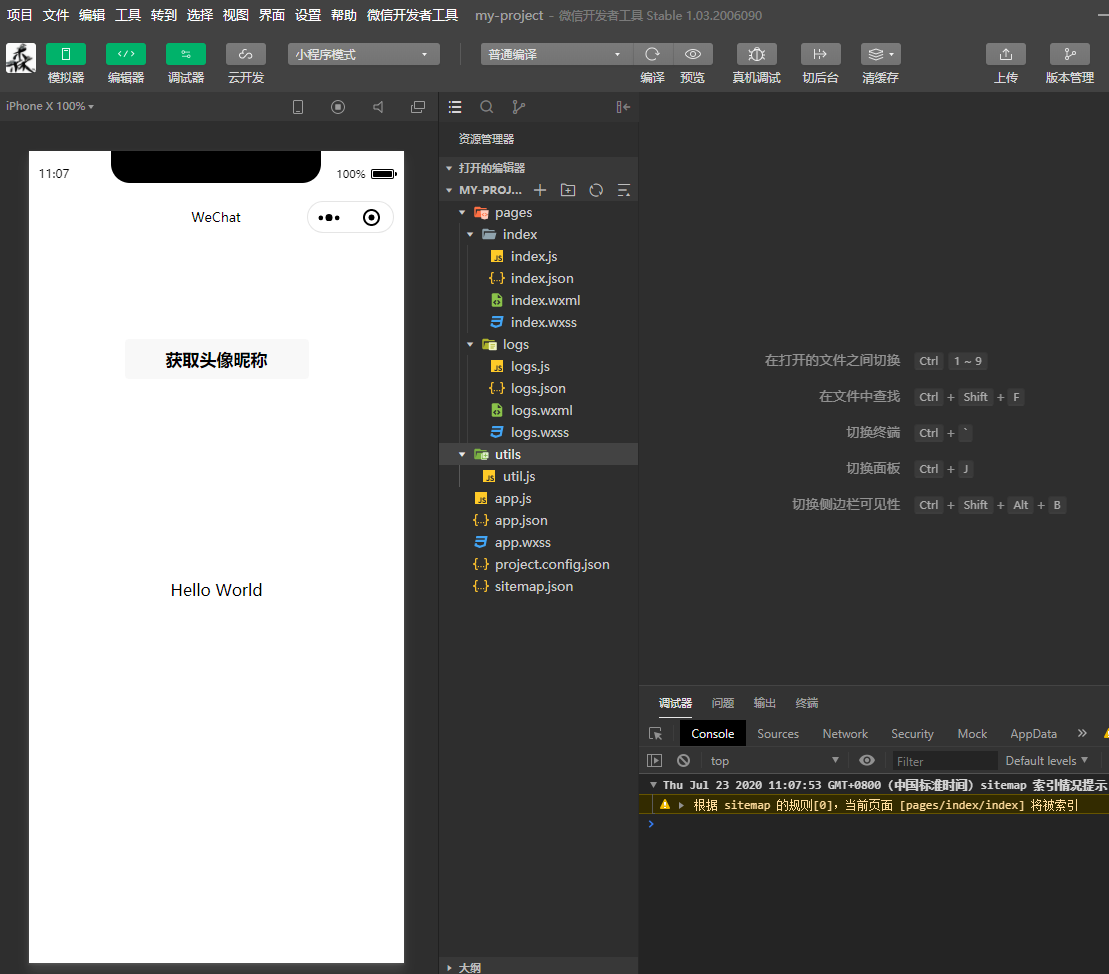Toggle the debugger panel button

(x=186, y=54)
